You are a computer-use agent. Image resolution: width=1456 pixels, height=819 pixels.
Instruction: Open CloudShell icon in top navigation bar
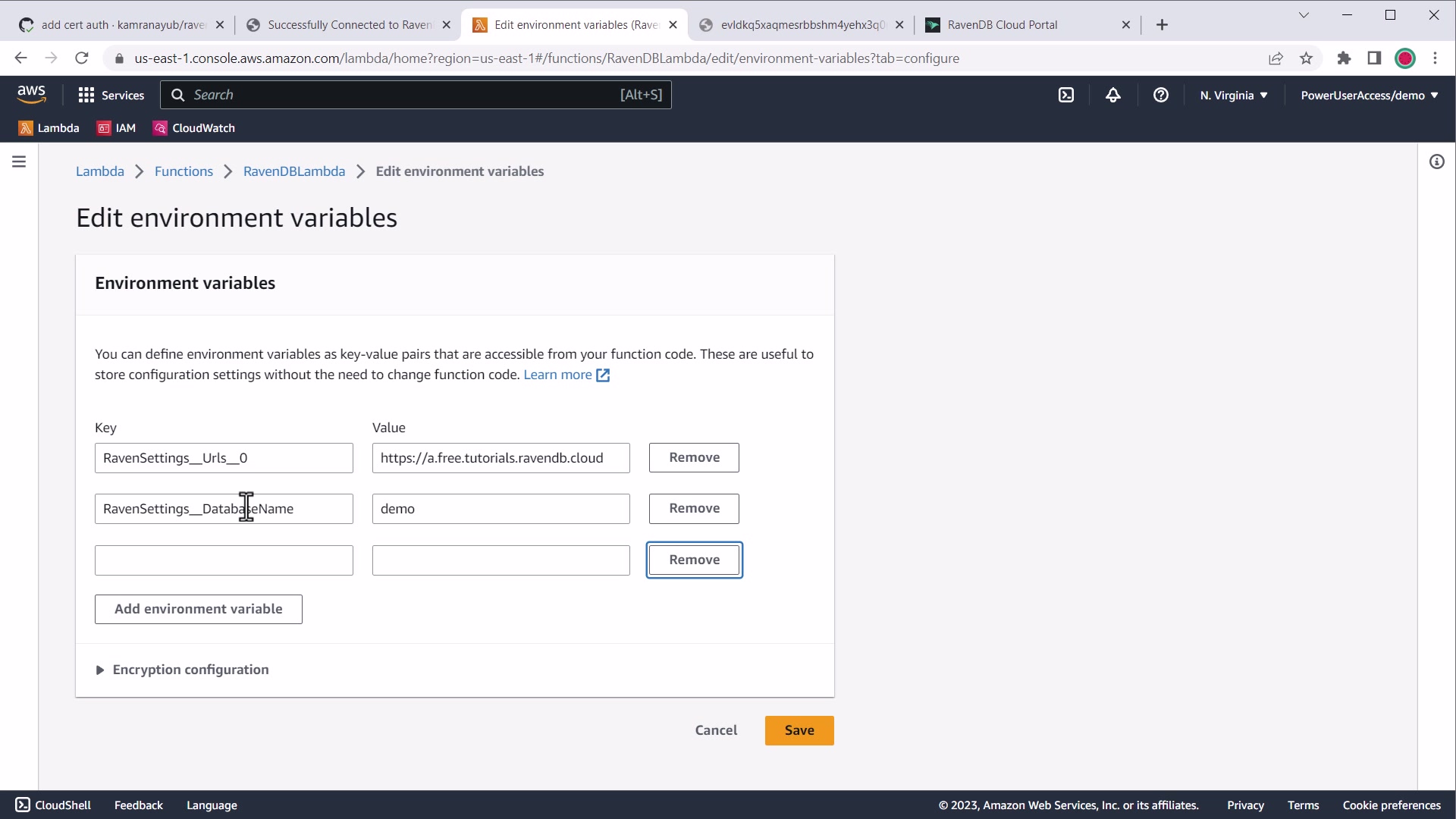click(1066, 95)
